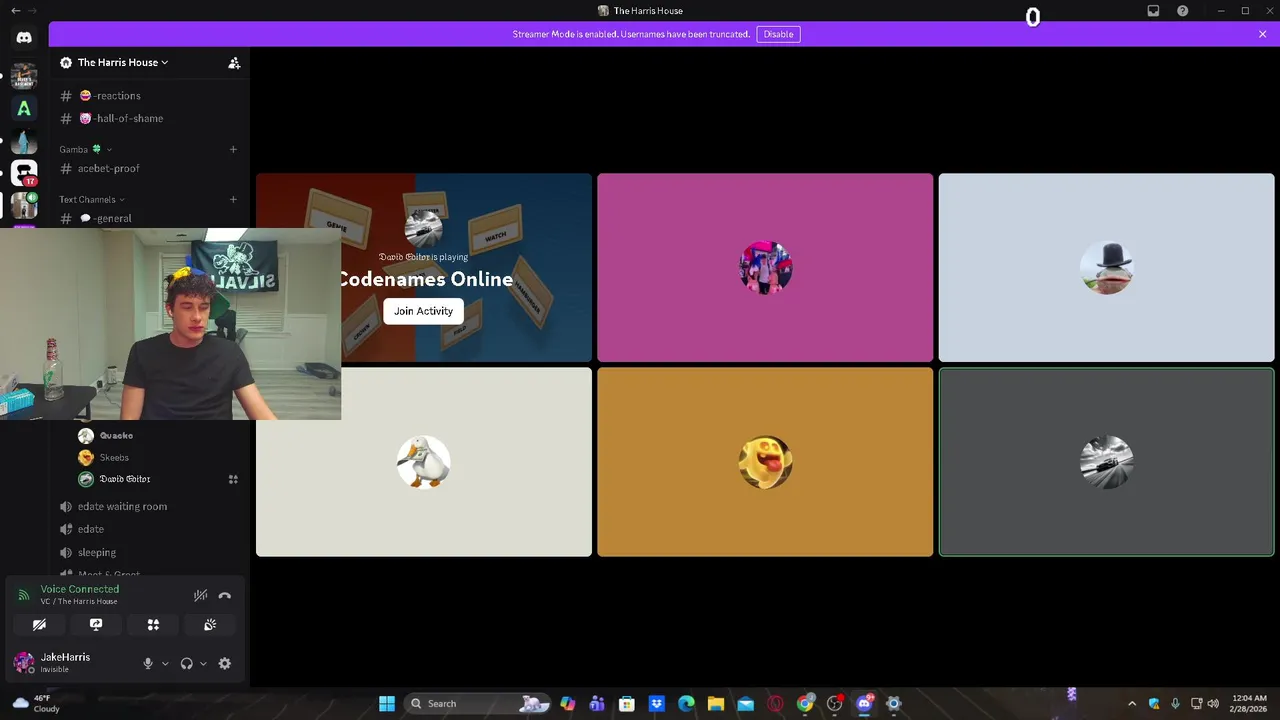Focus the emoji face avatar tile
This screenshot has width=1280, height=720.
(765, 462)
